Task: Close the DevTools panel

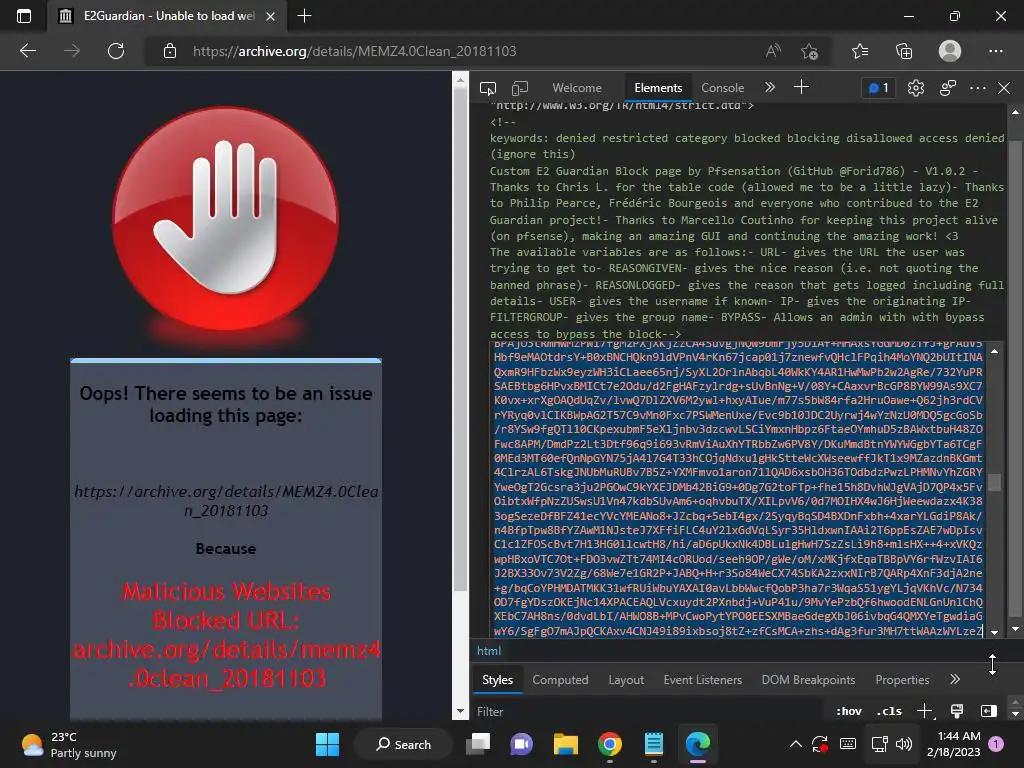Action: point(1004,88)
